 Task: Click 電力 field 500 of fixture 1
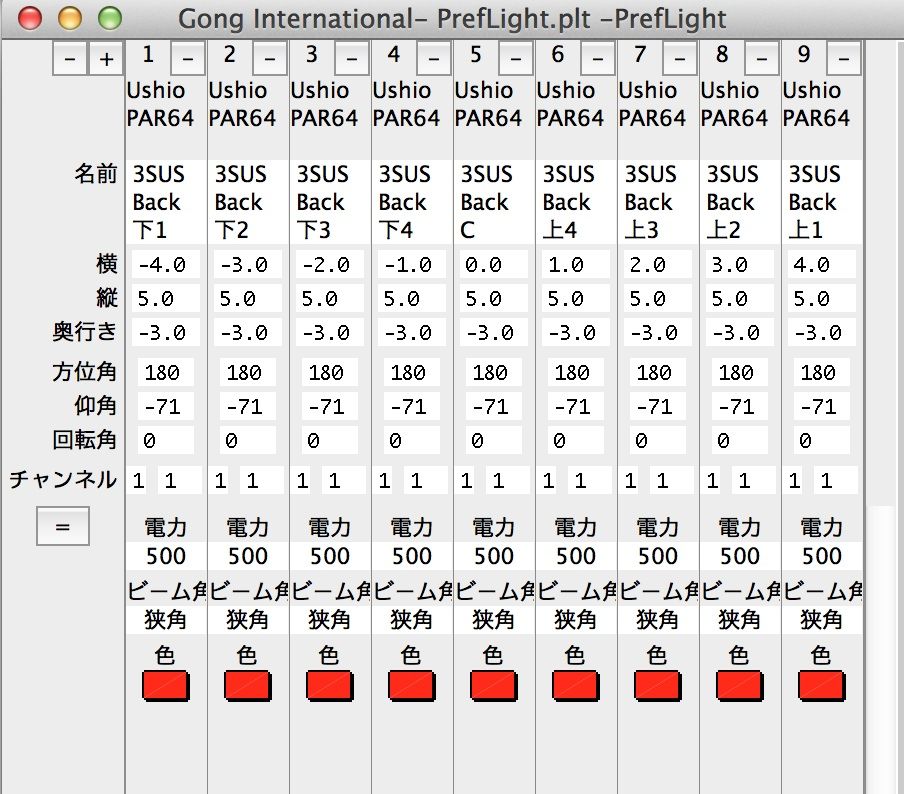coord(166,556)
